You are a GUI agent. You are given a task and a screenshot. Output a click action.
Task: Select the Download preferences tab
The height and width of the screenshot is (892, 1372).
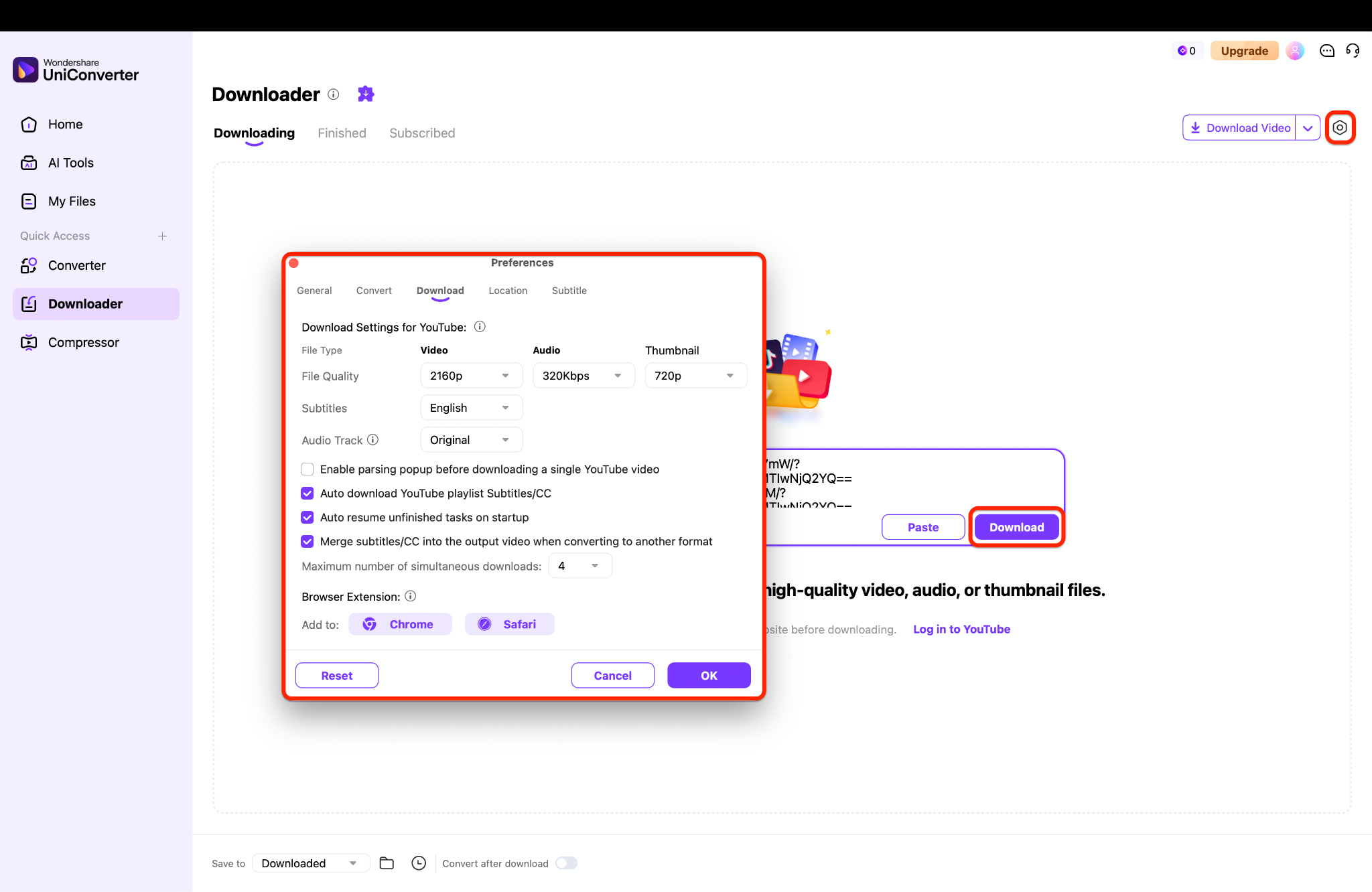click(440, 291)
